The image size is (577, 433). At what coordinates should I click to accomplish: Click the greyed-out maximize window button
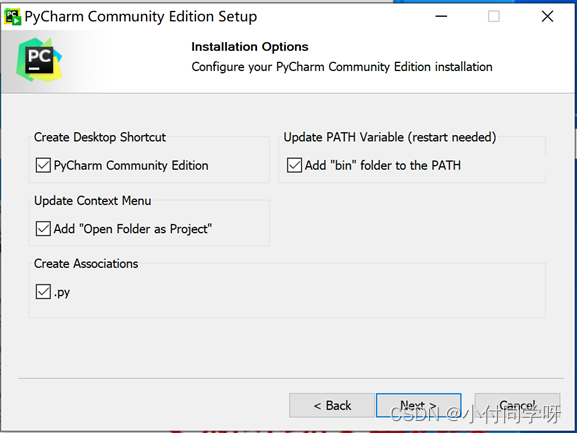click(493, 16)
